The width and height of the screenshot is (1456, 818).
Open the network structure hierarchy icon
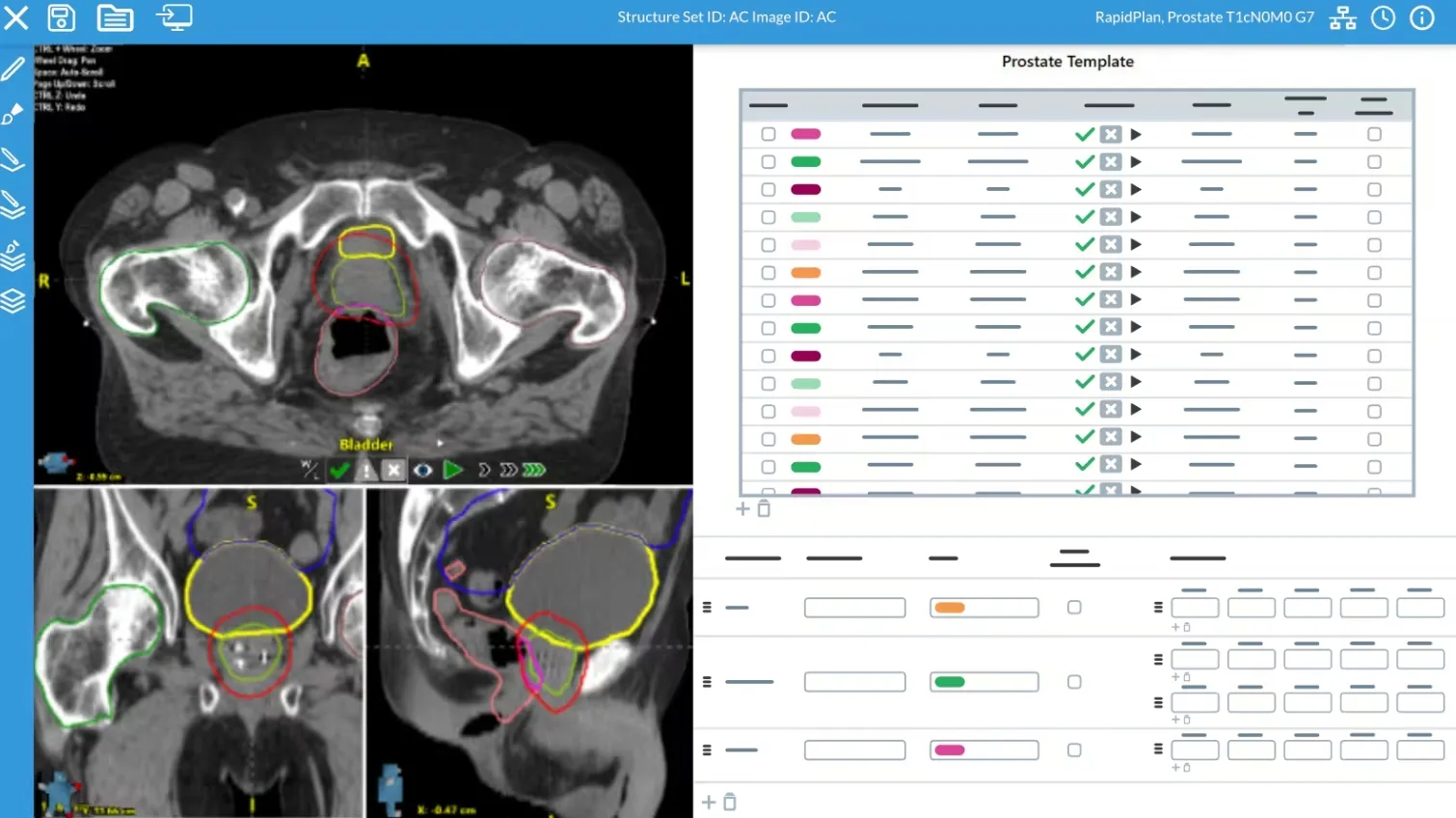pyautogui.click(x=1342, y=17)
